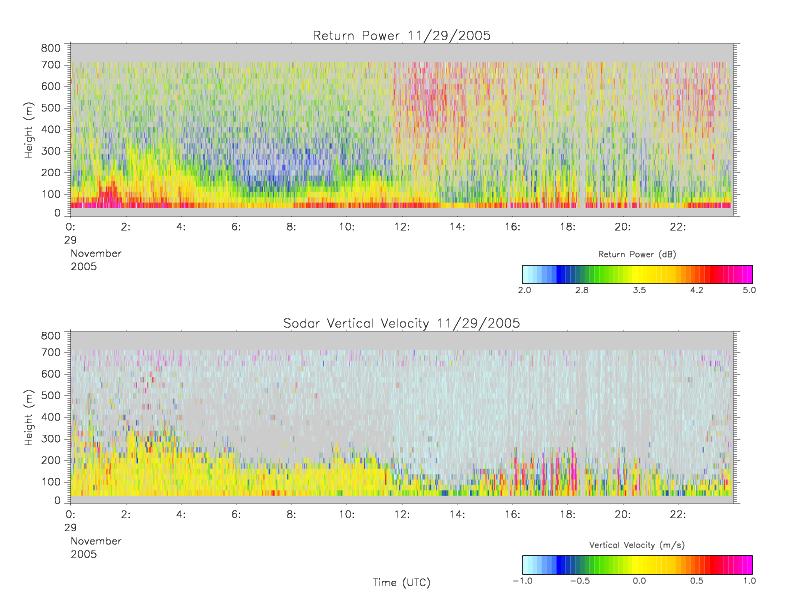The width and height of the screenshot is (791, 611).
Task: Click the 18: time tick under Return Power plot
Action: pos(567,227)
